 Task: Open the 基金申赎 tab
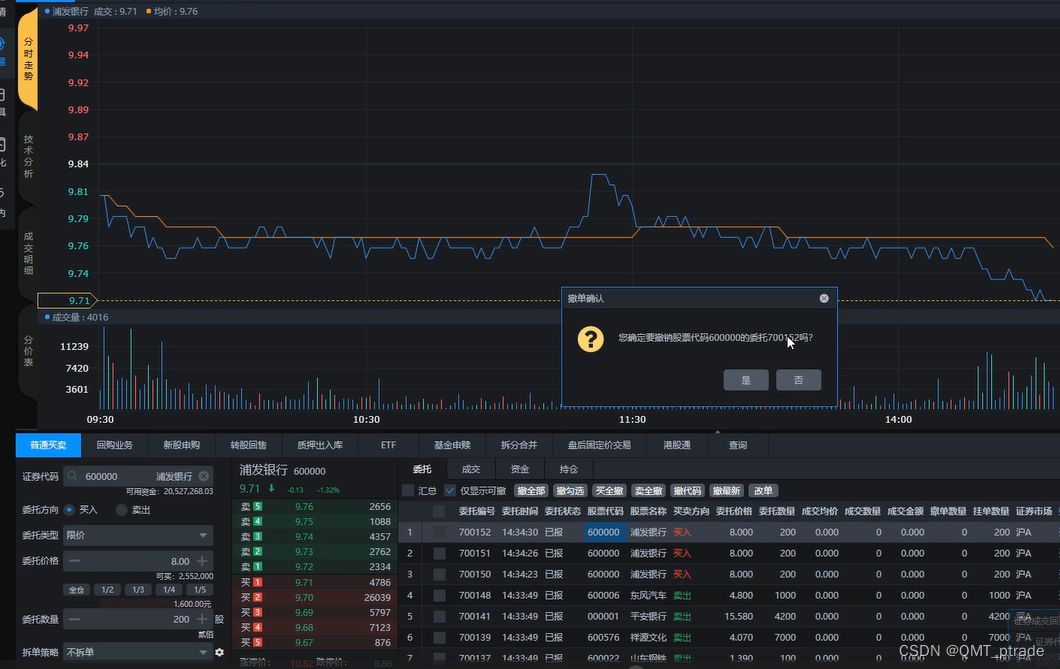(x=452, y=445)
